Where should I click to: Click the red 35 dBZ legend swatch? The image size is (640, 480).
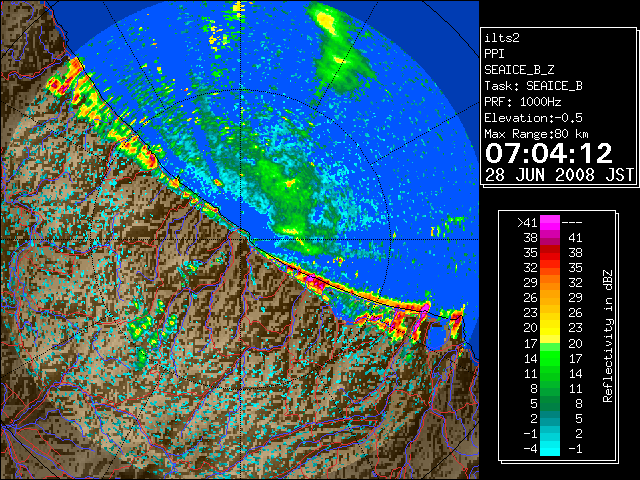(550, 252)
